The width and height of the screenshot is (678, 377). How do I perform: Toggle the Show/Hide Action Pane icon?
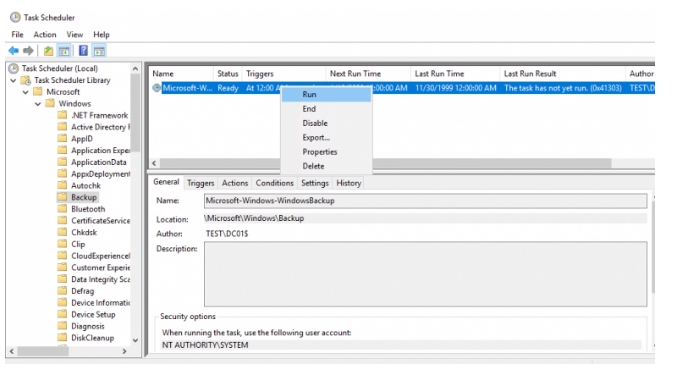click(99, 51)
